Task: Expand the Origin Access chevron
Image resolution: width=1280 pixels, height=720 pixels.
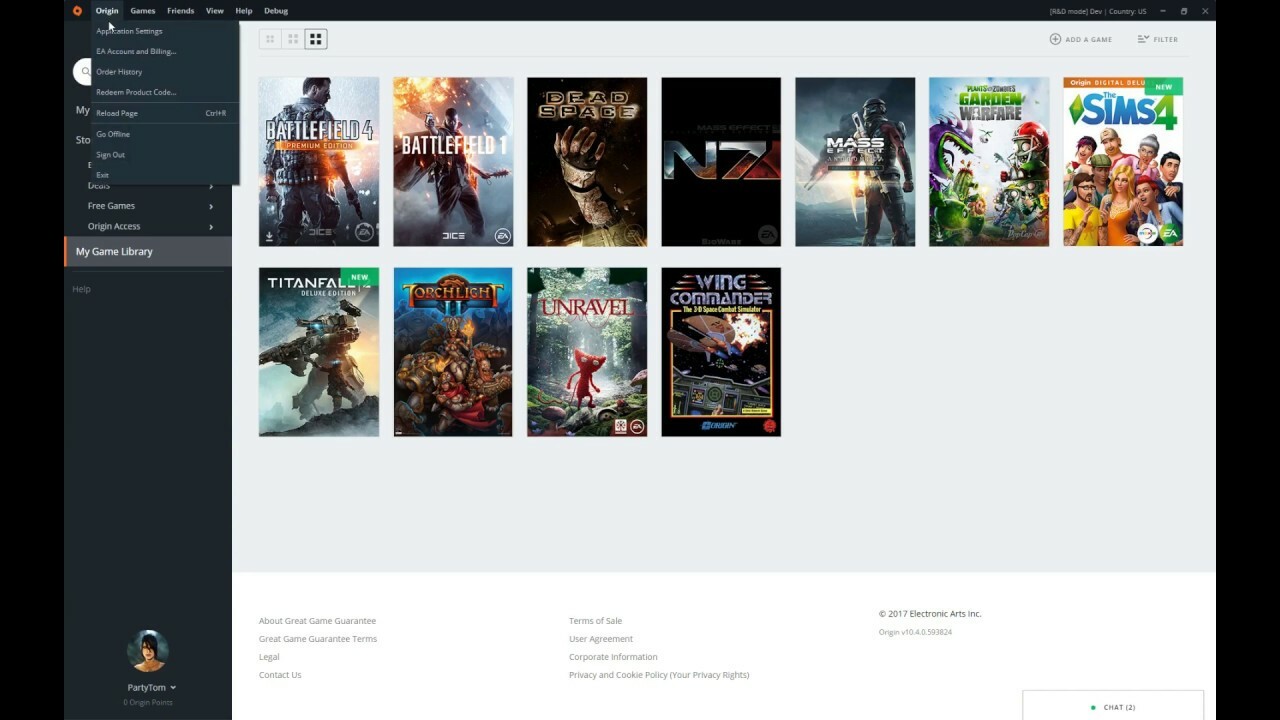Action: pyautogui.click(x=211, y=227)
